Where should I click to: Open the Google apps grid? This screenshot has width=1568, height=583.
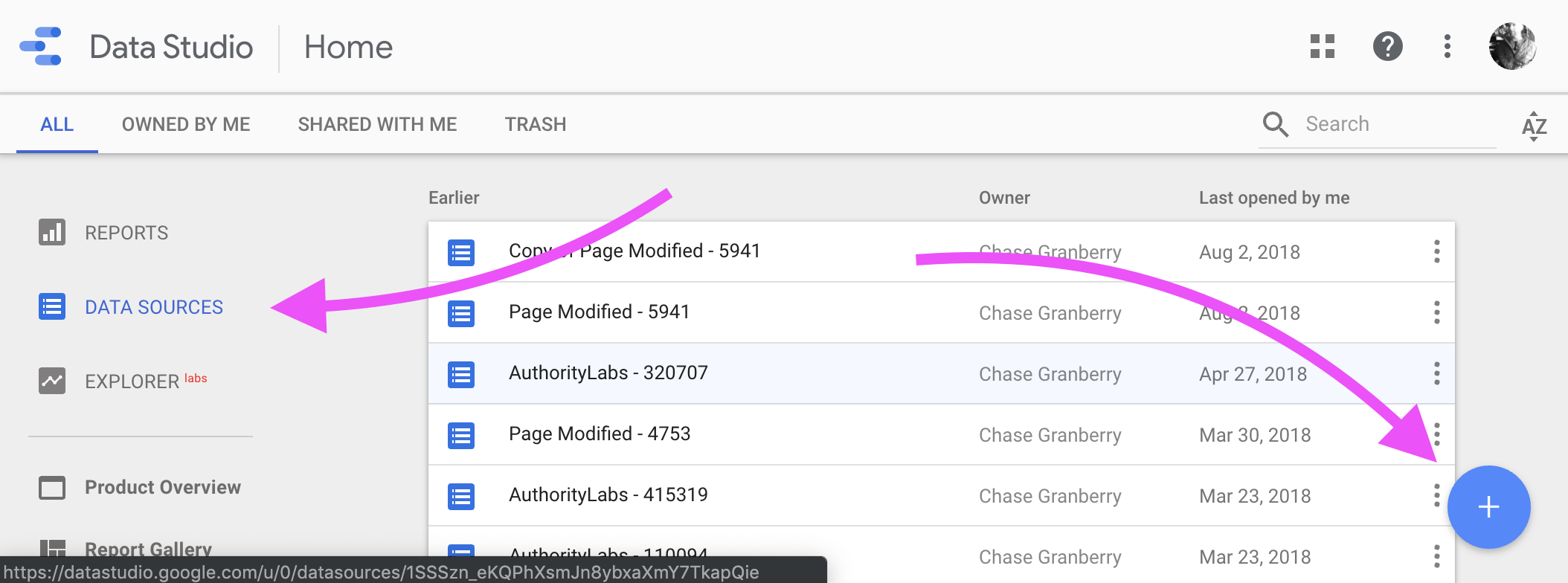[x=1322, y=46]
